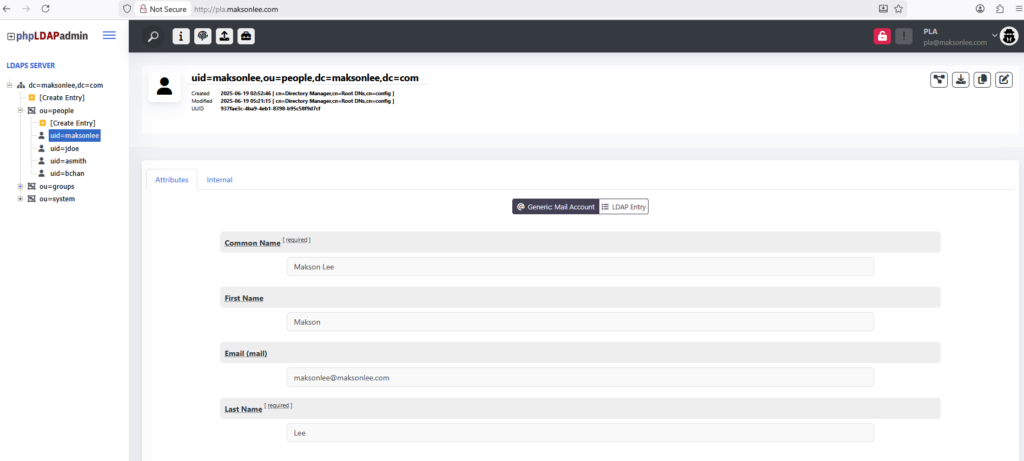Open uid=jdoe entry in tree
1024x461 pixels.
click(x=64, y=148)
